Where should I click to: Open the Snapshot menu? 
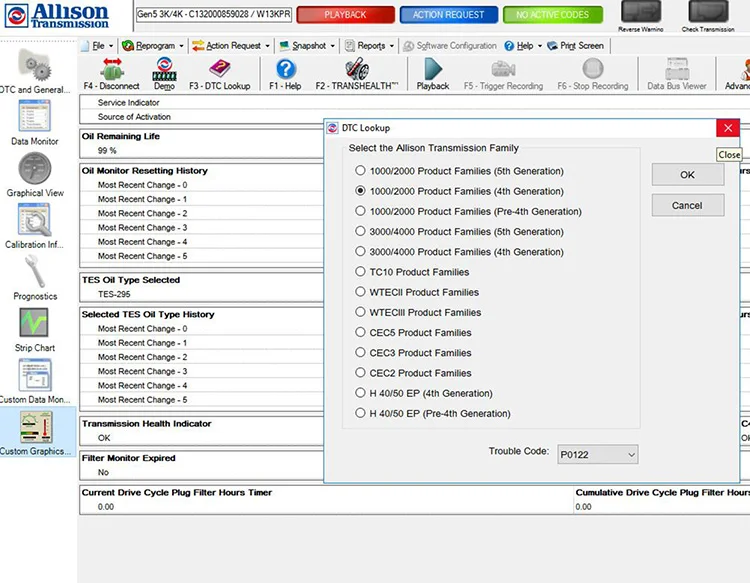307,46
